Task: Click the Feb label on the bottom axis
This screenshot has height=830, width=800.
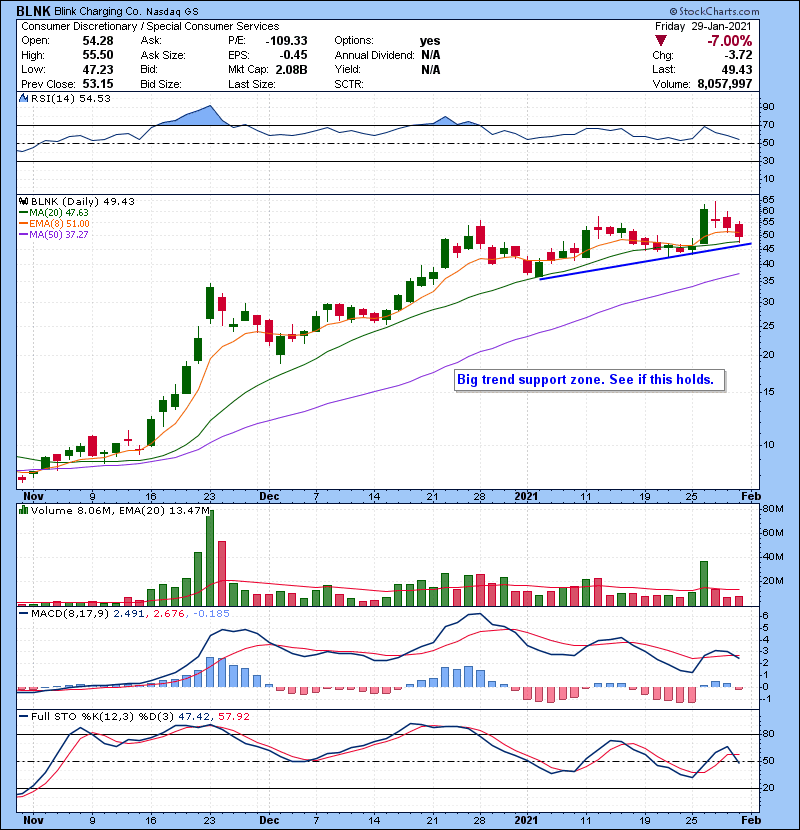Action: 751,820
